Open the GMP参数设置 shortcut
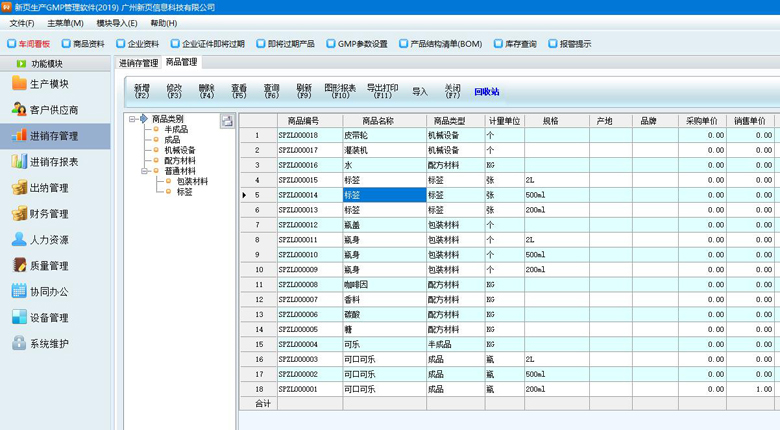Image resolution: width=780 pixels, height=430 pixels. click(356, 44)
